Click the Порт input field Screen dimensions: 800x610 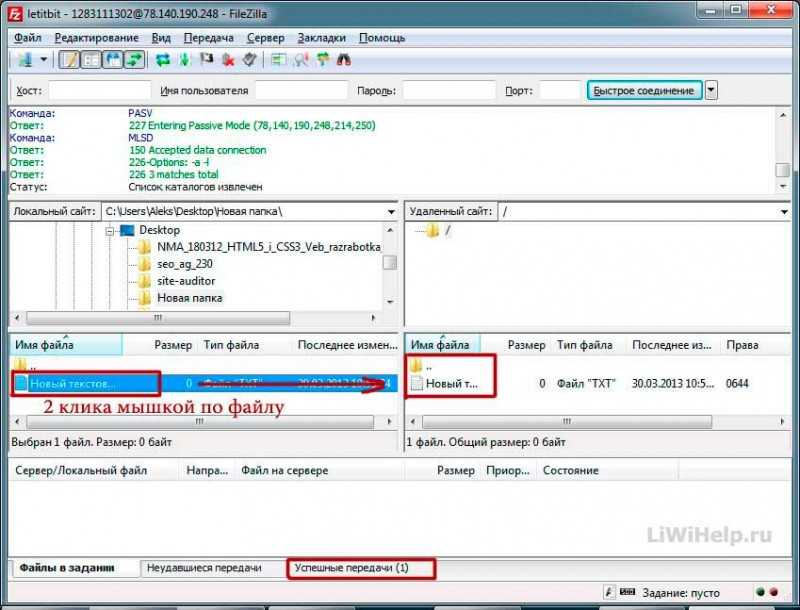click(x=560, y=91)
